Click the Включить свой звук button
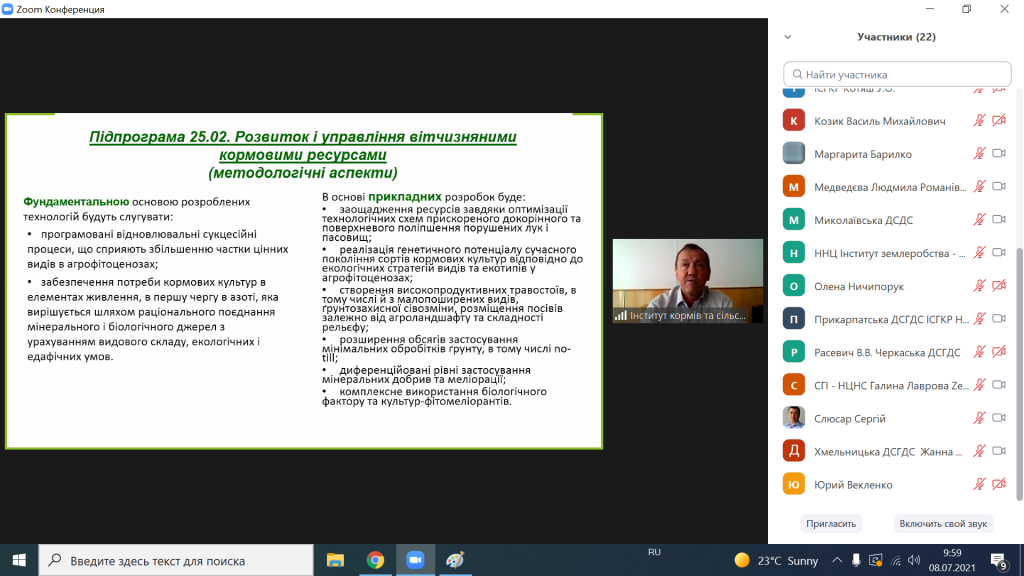This screenshot has width=1024, height=576. pyautogui.click(x=942, y=523)
